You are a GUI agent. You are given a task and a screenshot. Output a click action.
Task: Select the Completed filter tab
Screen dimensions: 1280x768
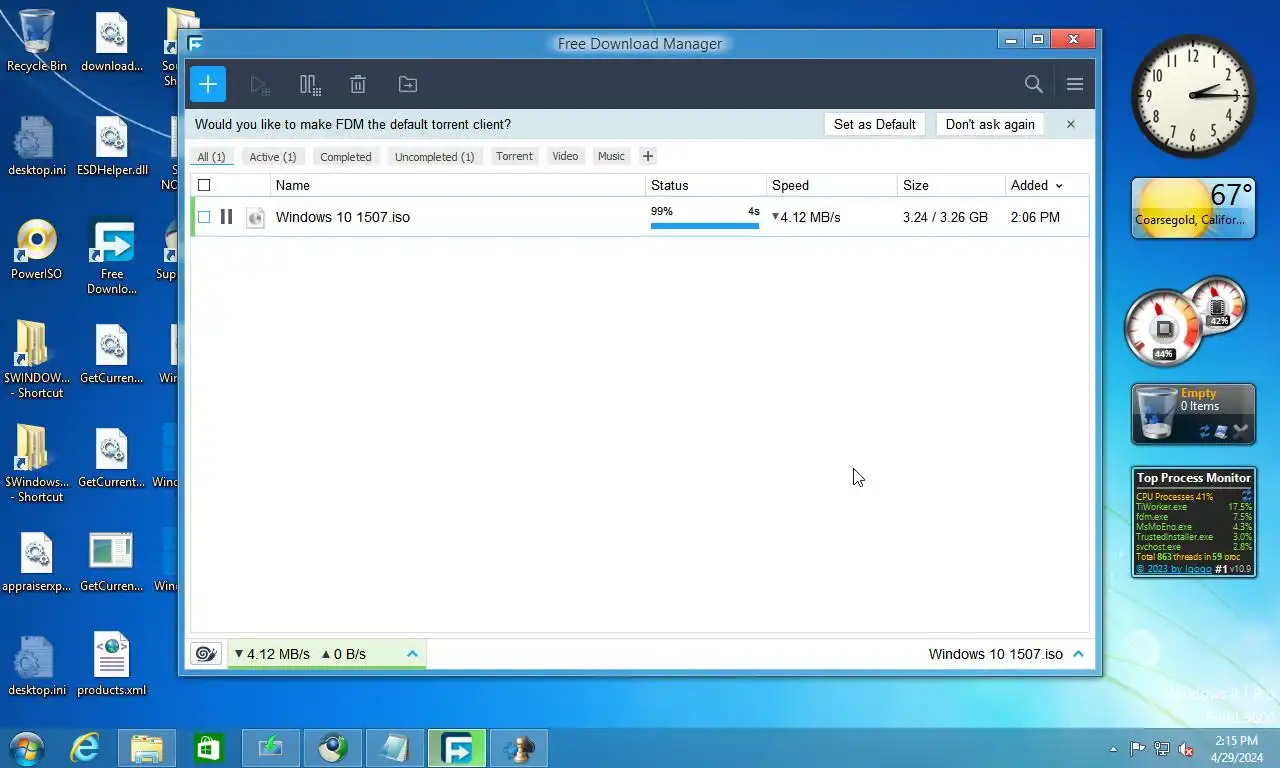tap(346, 157)
